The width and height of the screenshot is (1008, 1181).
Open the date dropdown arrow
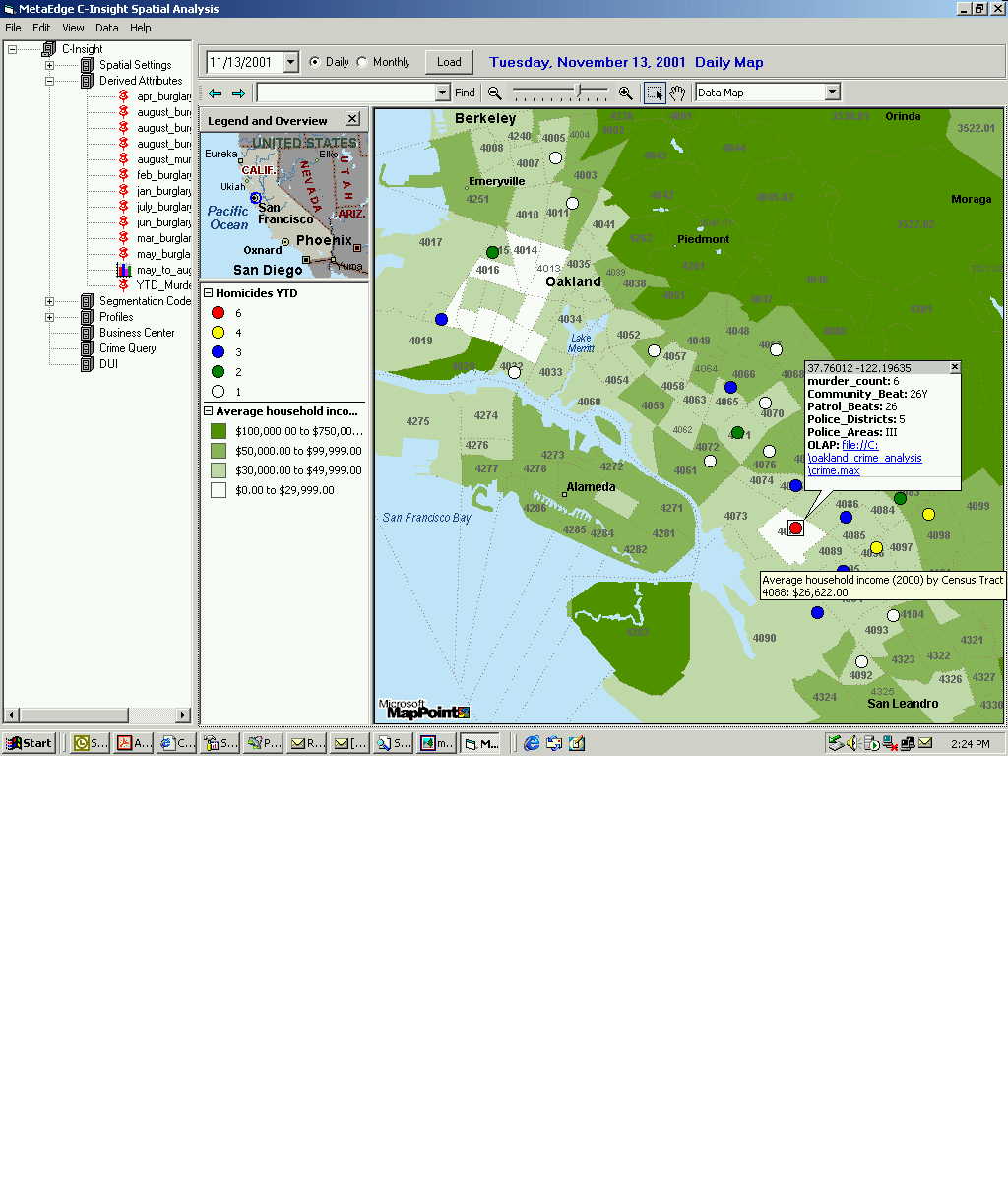click(x=290, y=62)
